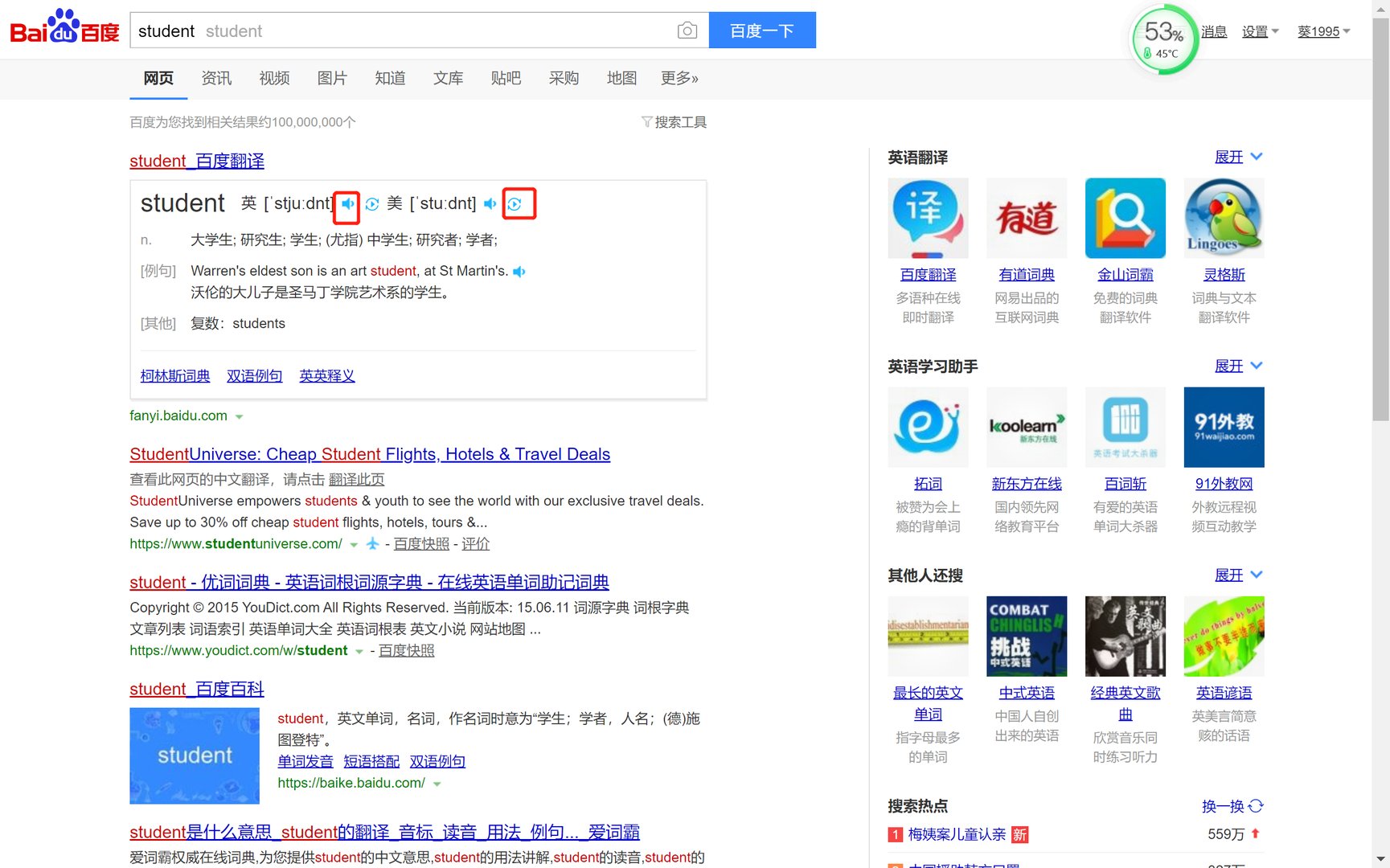Open student - 优词词典 result
Screen dimensions: 1390x868
(369, 582)
